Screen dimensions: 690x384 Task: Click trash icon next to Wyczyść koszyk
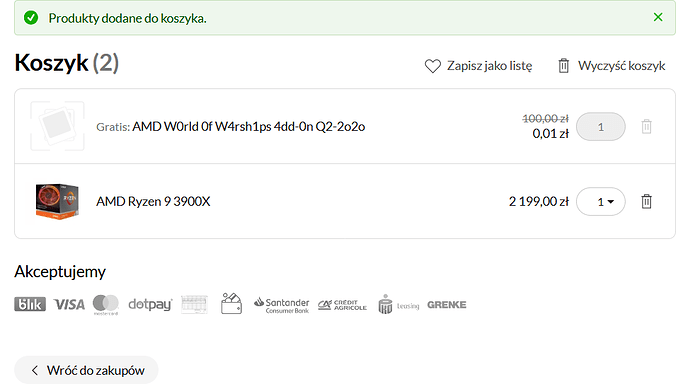point(564,66)
